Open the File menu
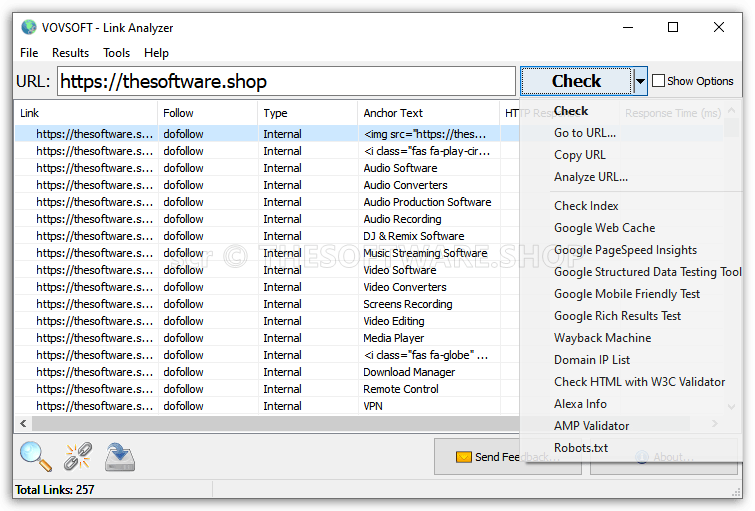This screenshot has height=511, width=755. [29, 52]
